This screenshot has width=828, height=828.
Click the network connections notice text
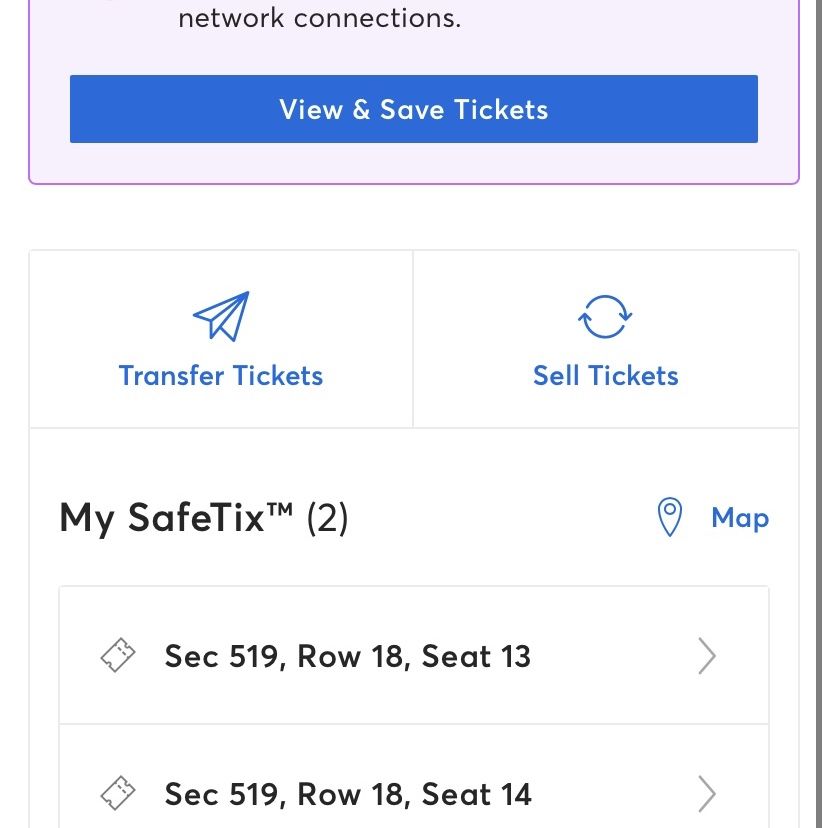pyautogui.click(x=319, y=18)
